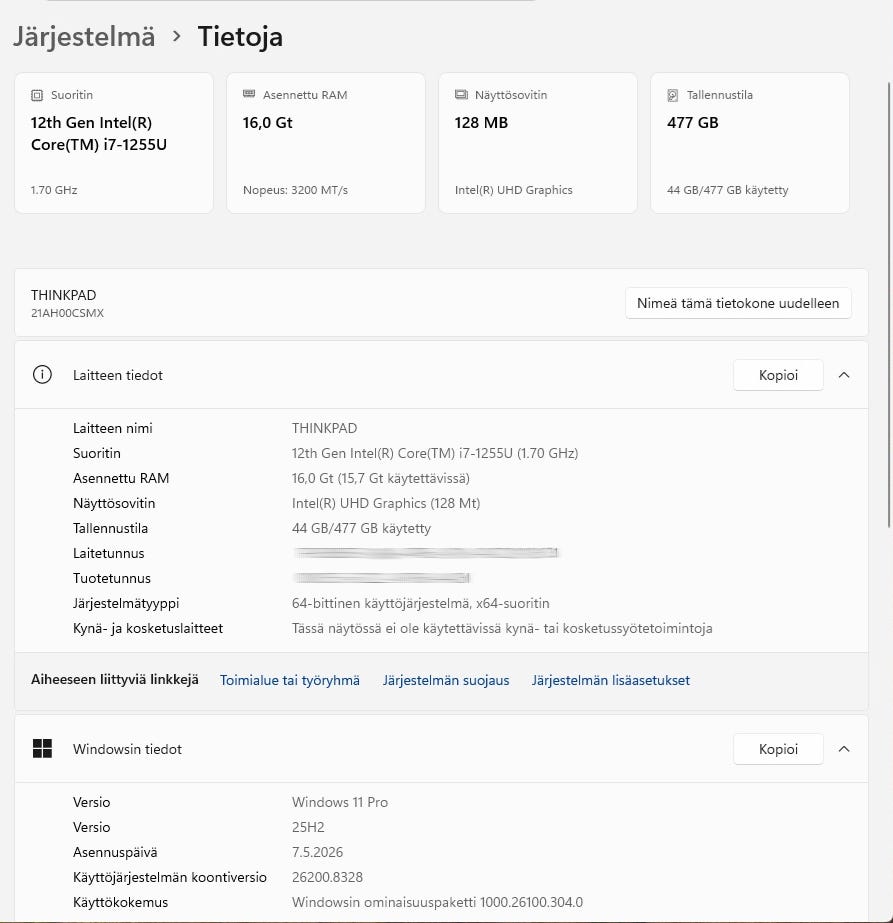Click the Käyttöjärjestelmän koontiversio label
The width and height of the screenshot is (893, 923).
(170, 877)
